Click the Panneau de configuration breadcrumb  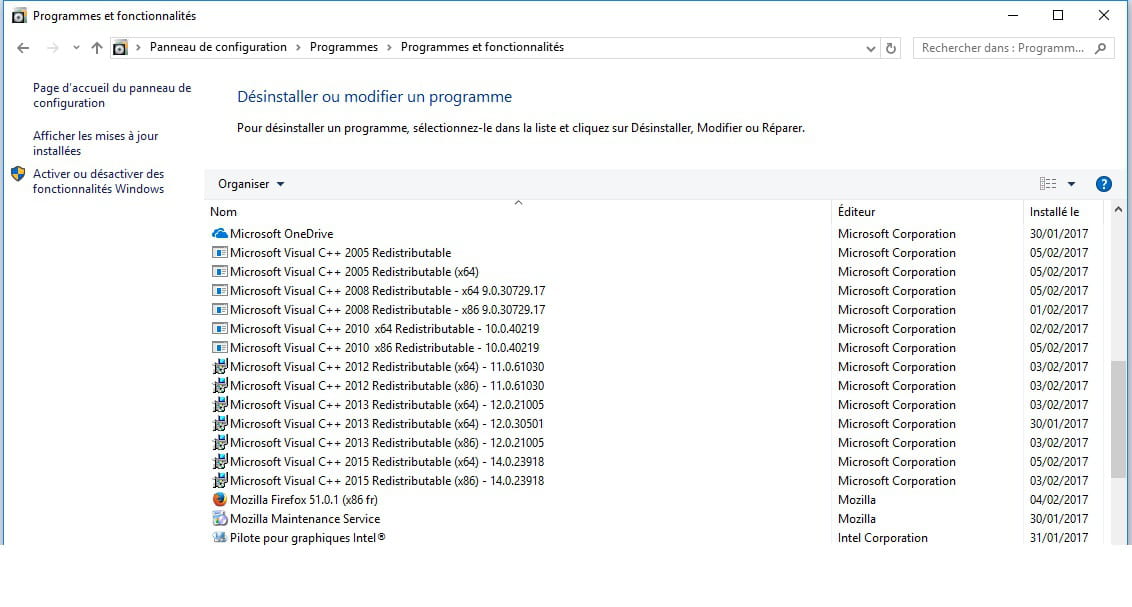[218, 47]
